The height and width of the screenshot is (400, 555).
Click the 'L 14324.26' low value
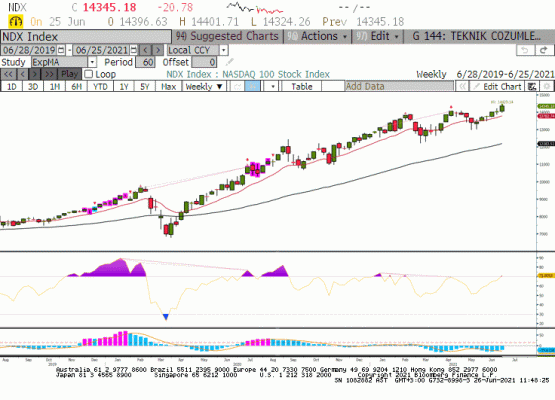281,22
